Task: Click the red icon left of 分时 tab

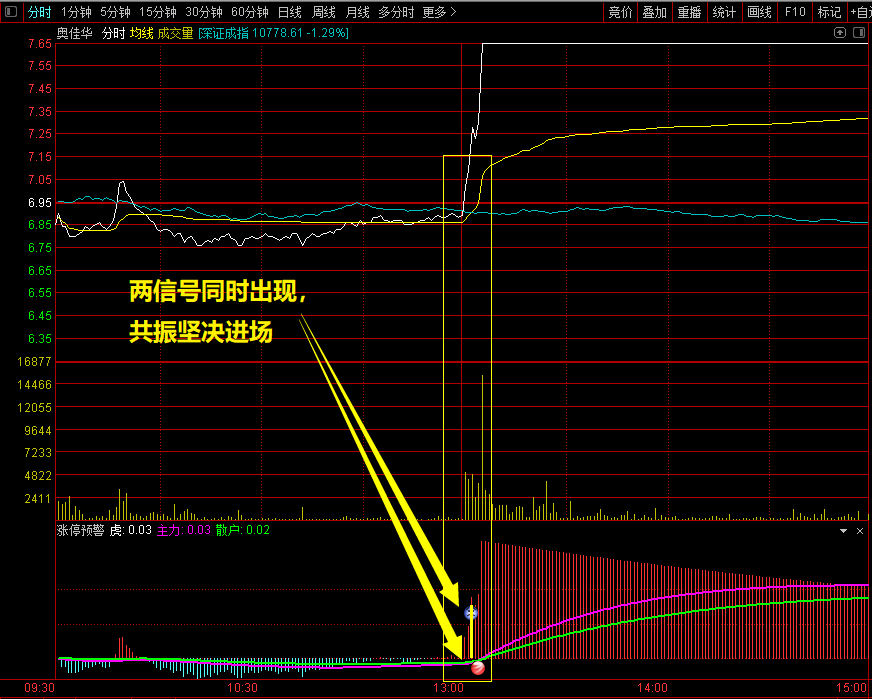Action: coord(11,12)
